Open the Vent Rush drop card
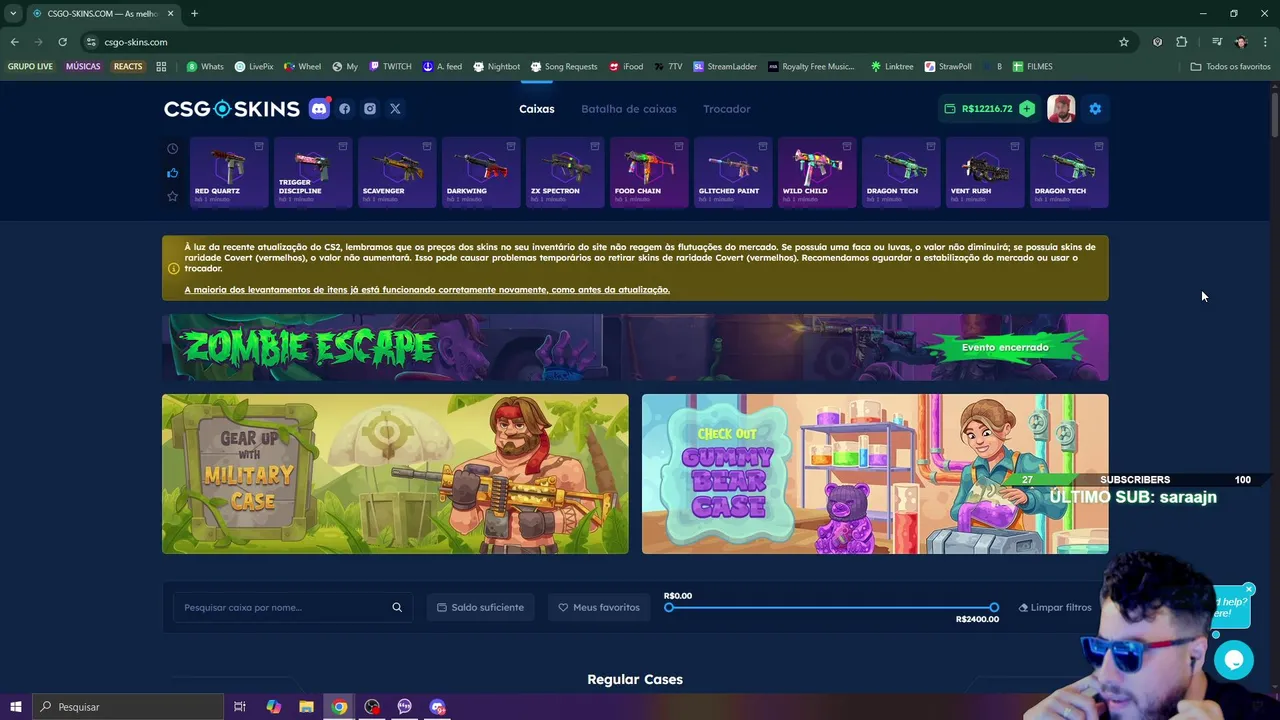Screen dimensions: 1280x720 (x=985, y=173)
